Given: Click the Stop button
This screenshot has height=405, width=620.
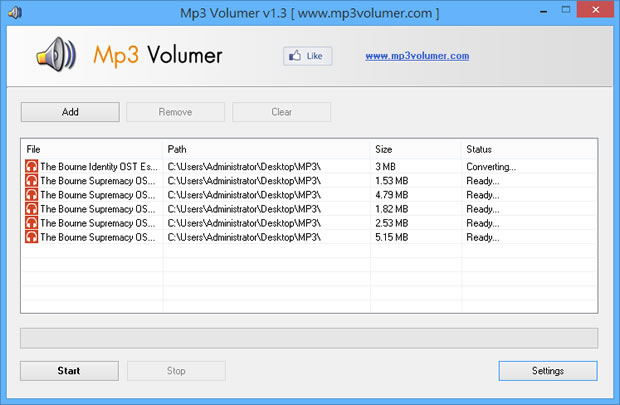Looking at the screenshot, I should (x=176, y=371).
